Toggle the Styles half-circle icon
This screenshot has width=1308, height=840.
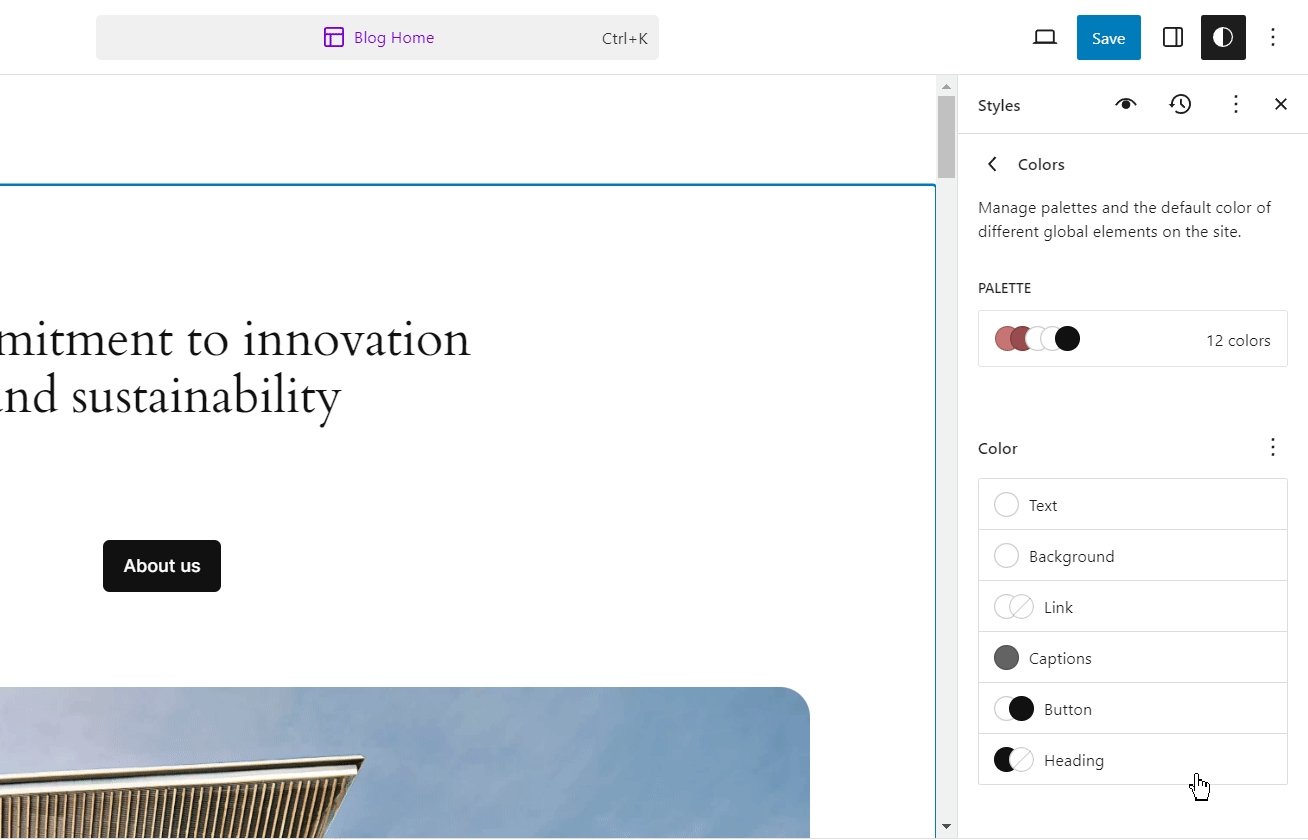click(x=1223, y=38)
